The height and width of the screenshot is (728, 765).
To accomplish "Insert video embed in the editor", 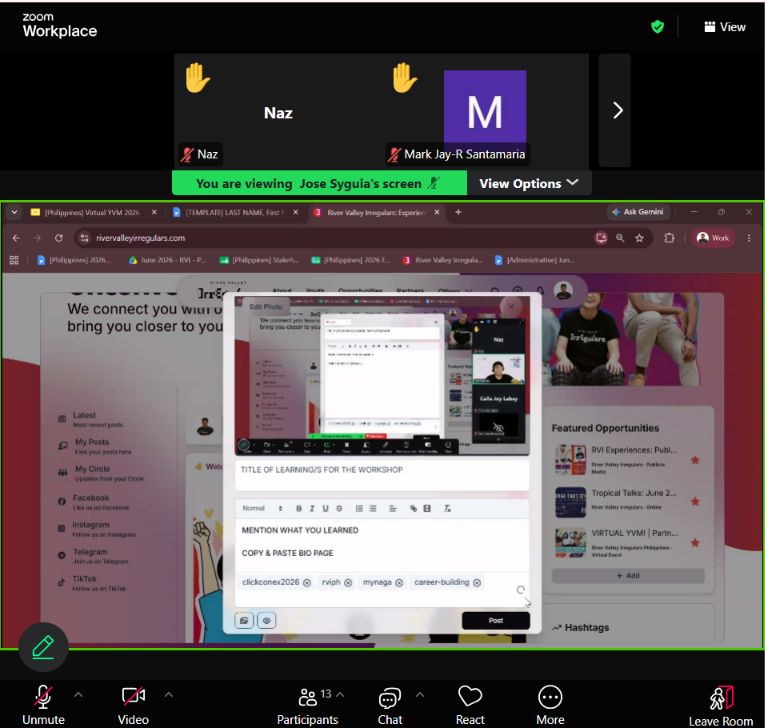I will [427, 508].
